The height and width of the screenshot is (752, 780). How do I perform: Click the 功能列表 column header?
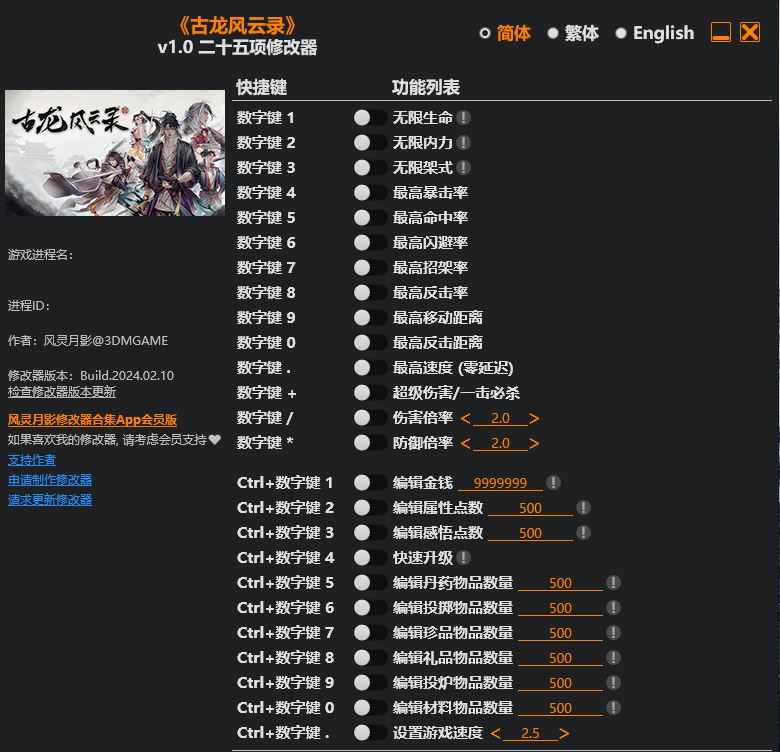[426, 87]
